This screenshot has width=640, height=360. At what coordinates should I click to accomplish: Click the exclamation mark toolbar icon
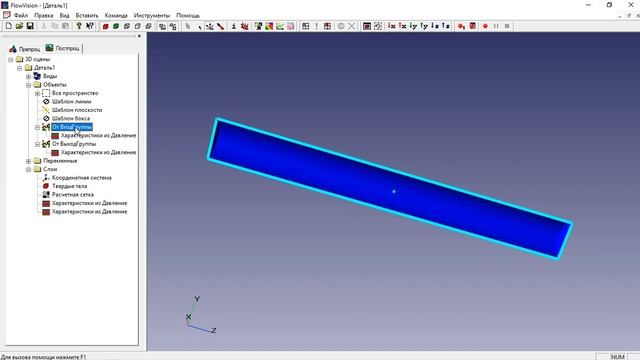316,26
